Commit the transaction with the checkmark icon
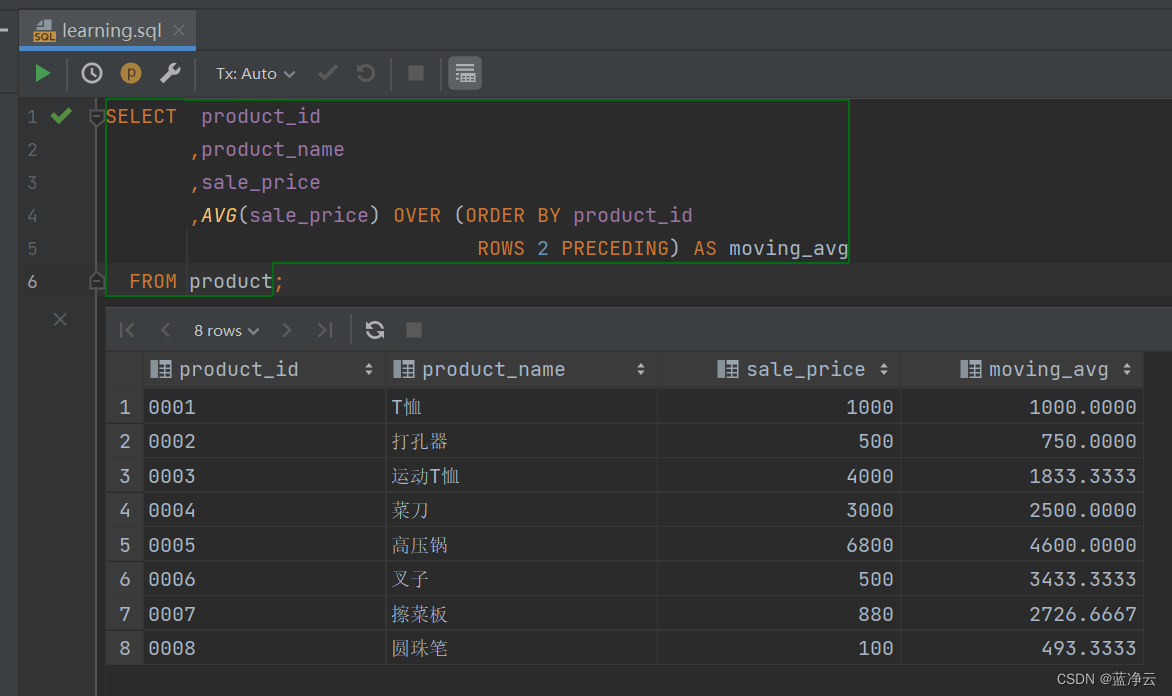The width and height of the screenshot is (1172, 696). click(327, 73)
